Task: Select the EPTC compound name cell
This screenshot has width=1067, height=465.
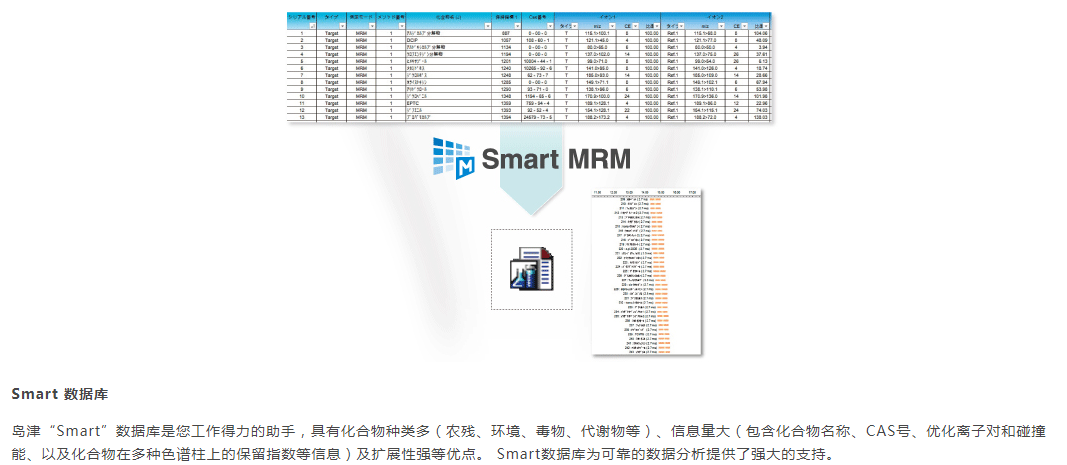Action: pyautogui.click(x=448, y=103)
